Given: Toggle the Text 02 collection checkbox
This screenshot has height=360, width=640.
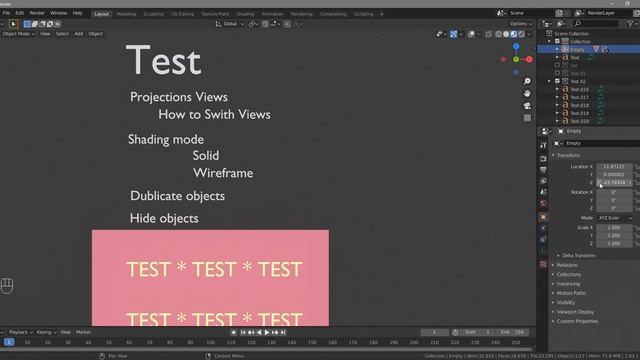Looking at the screenshot, I should [x=557, y=81].
